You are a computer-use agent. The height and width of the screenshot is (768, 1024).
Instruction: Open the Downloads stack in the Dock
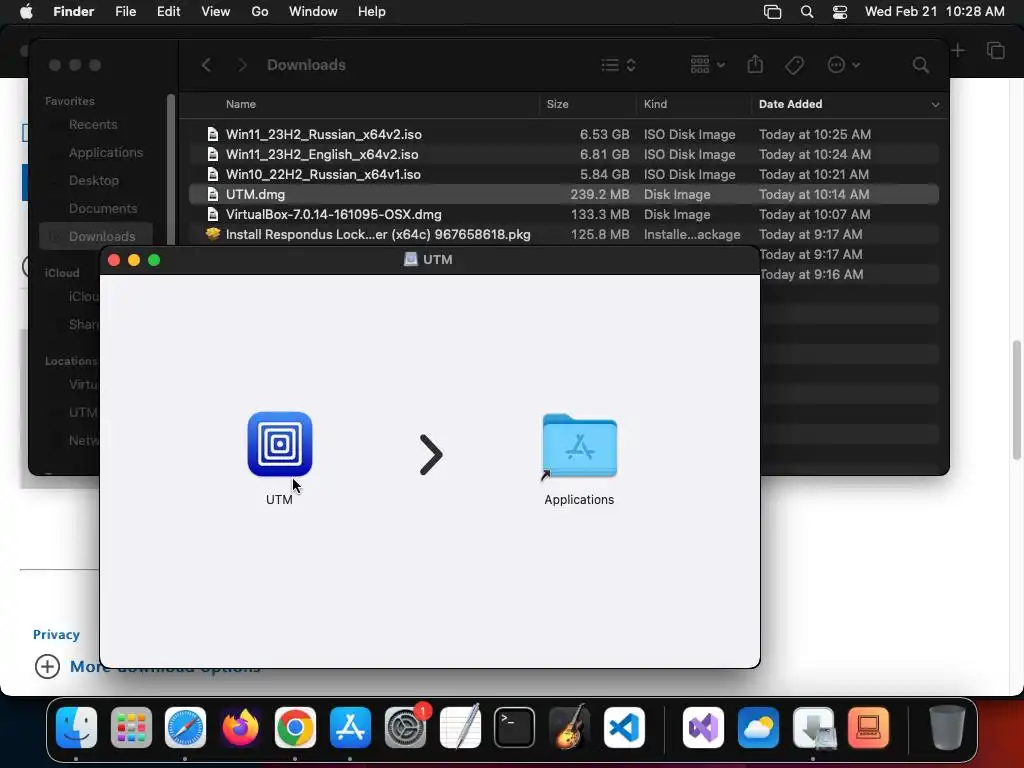click(814, 728)
